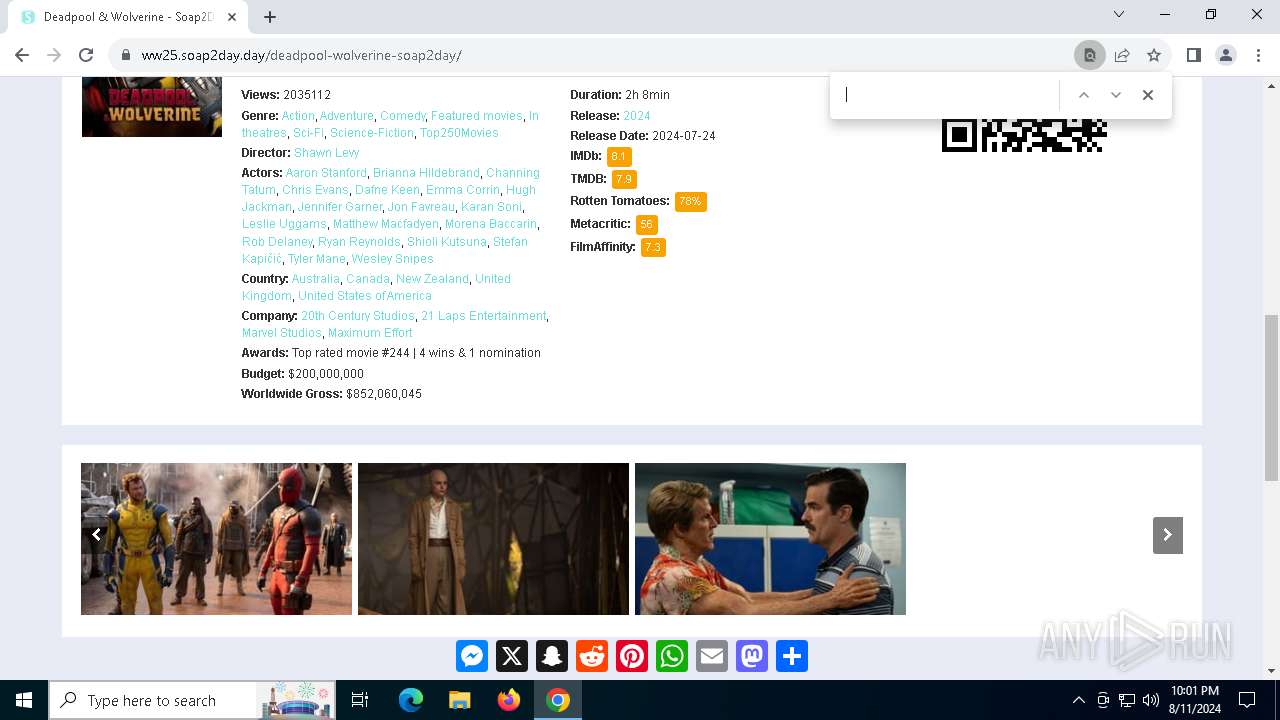This screenshot has width=1280, height=720.
Task: Open the Top250Movies link
Action: coord(459,133)
